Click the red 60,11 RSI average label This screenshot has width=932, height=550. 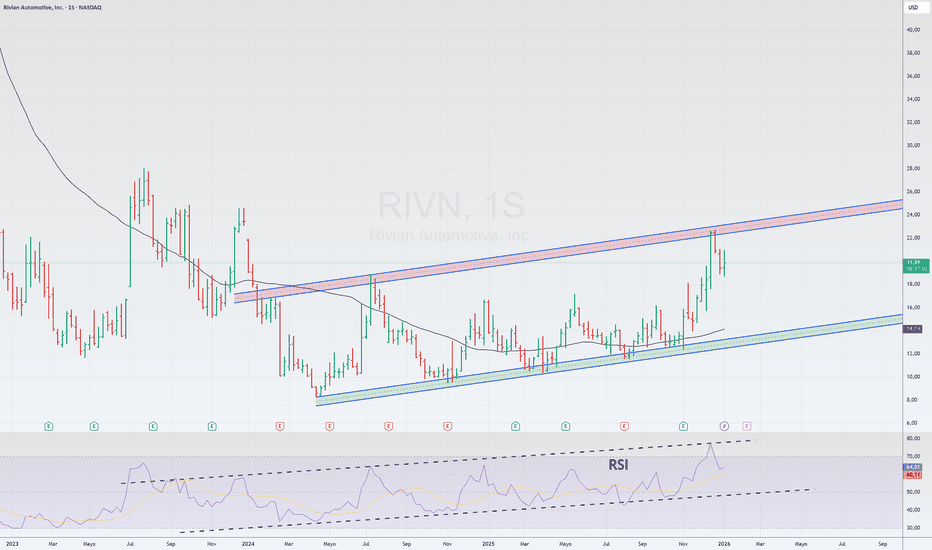(x=913, y=475)
